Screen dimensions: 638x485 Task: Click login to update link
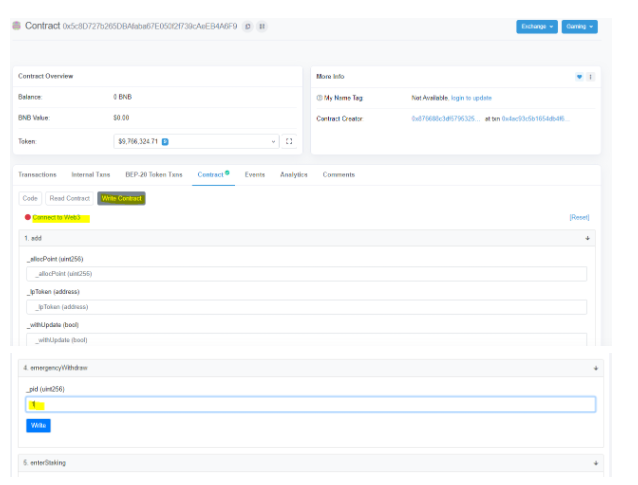point(471,98)
